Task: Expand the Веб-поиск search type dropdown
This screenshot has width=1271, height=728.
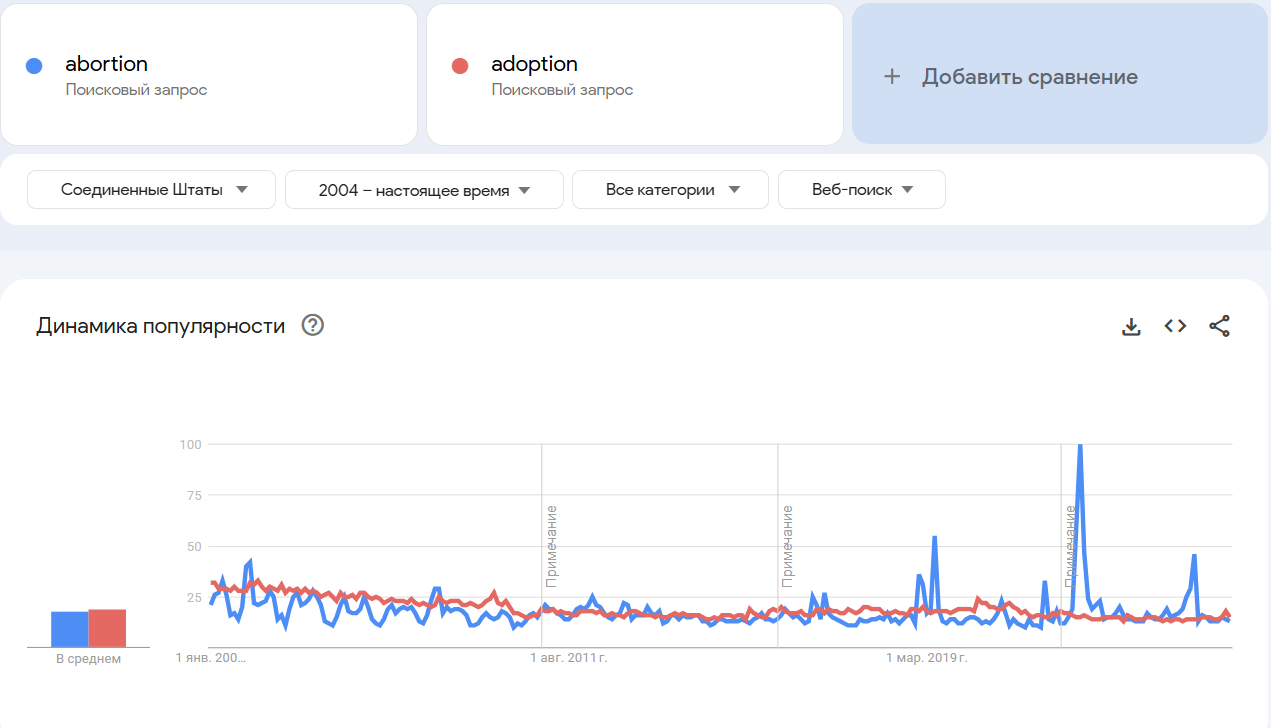Action: pyautogui.click(x=861, y=190)
